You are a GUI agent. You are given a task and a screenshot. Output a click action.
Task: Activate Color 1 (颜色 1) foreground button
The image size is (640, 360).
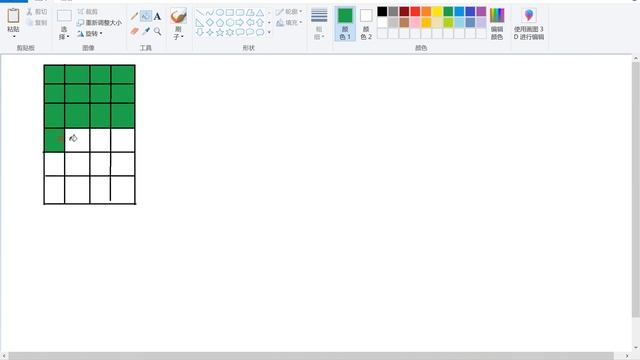click(x=345, y=24)
